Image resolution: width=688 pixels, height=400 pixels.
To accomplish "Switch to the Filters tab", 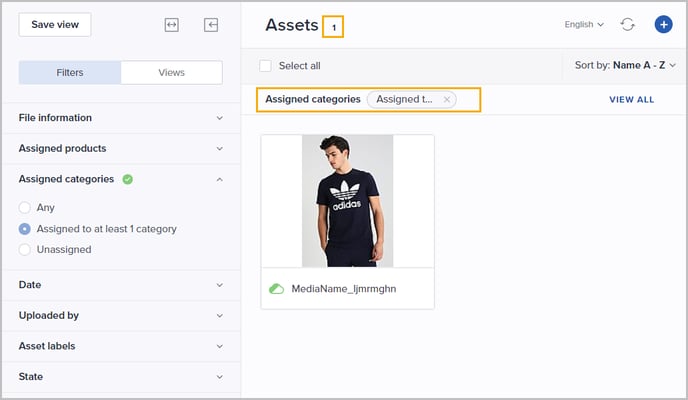I will (x=70, y=72).
